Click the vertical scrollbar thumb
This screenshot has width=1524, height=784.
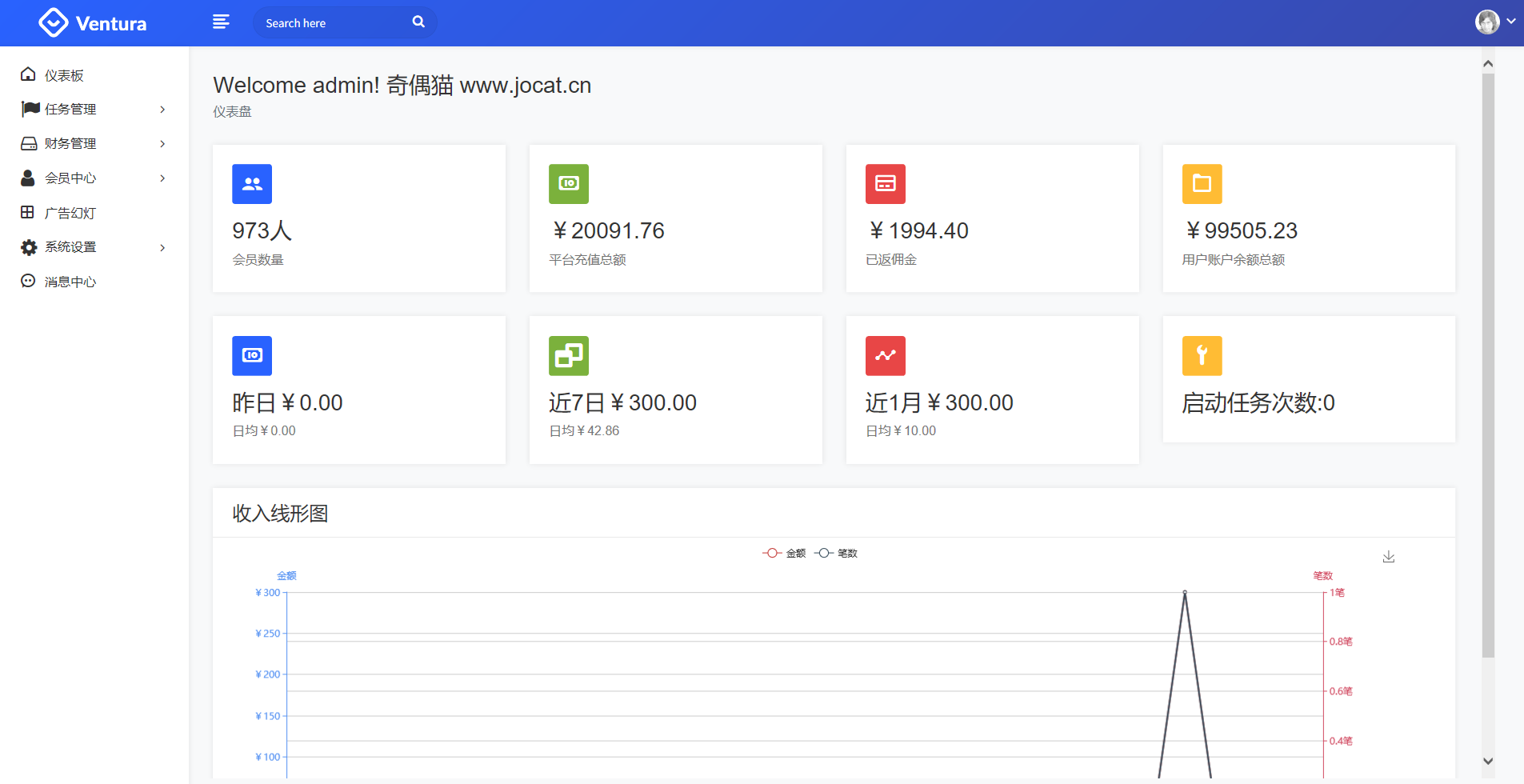coord(1488,366)
